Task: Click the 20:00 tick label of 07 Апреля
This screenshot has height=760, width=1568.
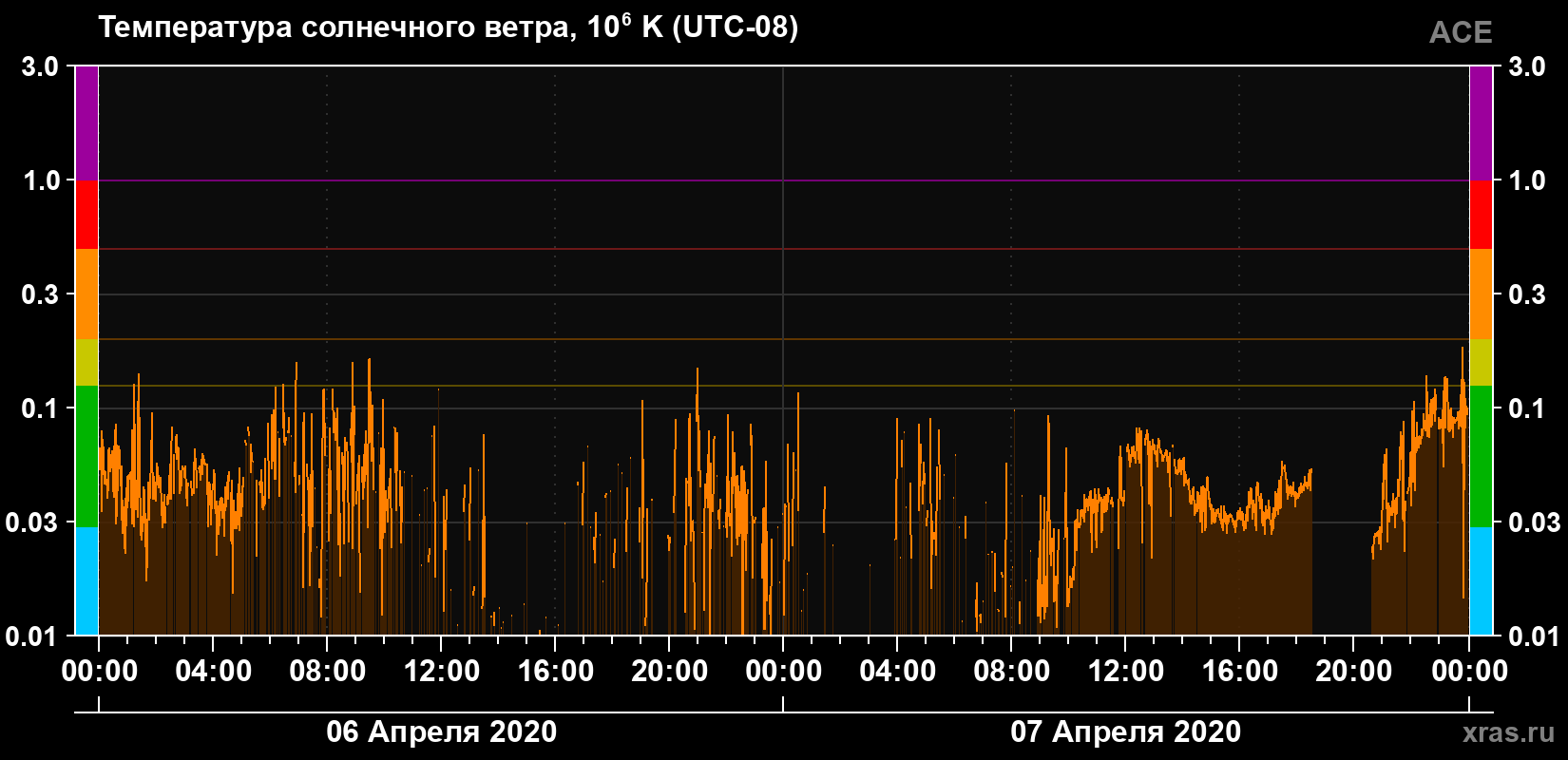Action: tap(1354, 672)
